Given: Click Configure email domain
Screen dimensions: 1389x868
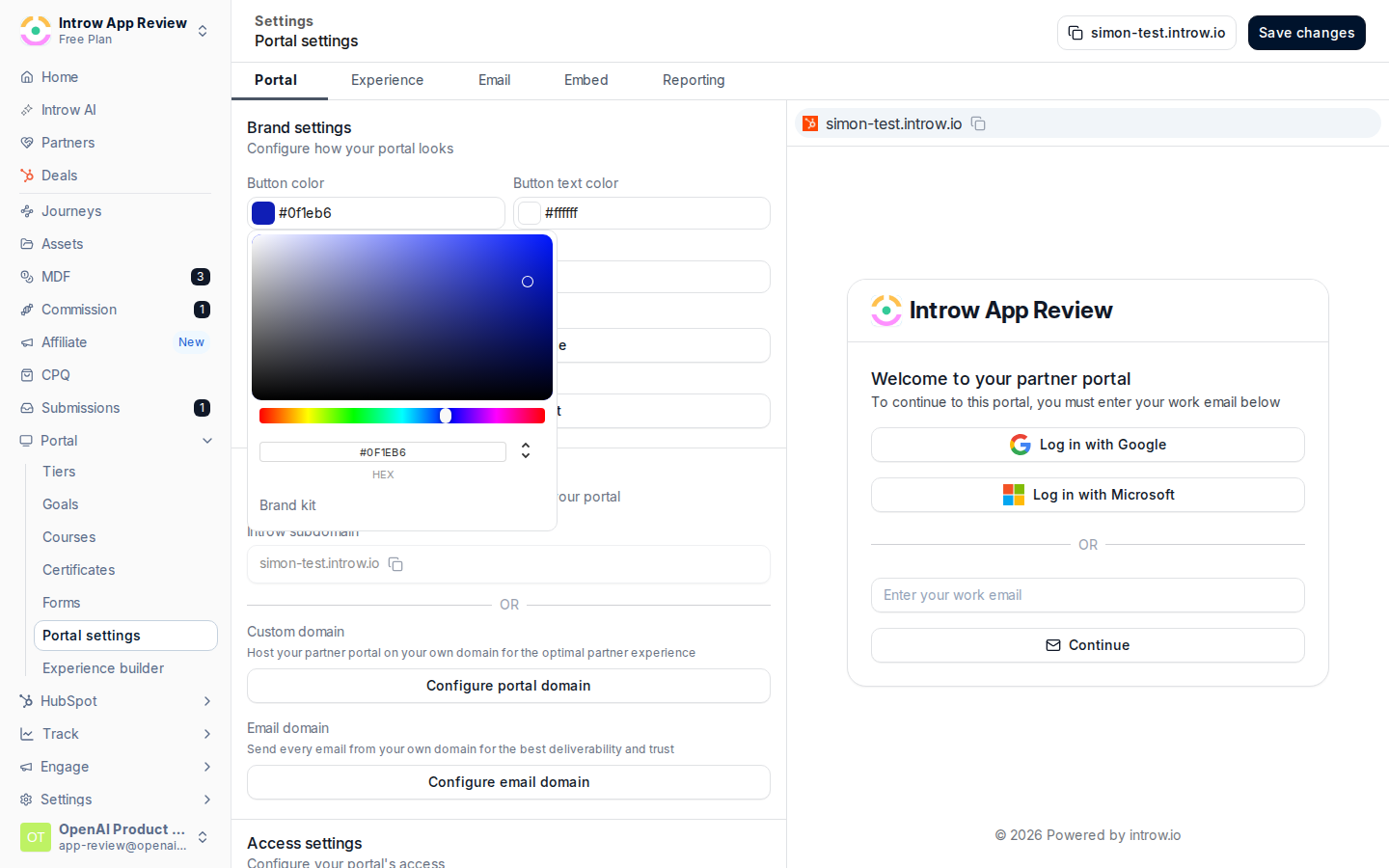Looking at the screenshot, I should click(x=508, y=782).
